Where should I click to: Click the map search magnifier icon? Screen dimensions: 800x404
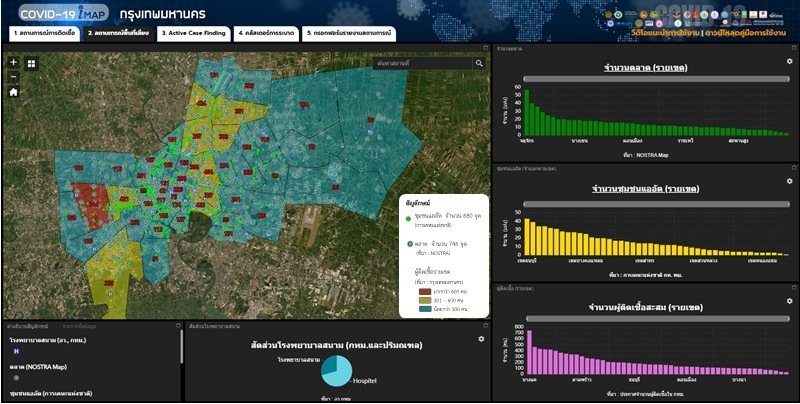479,63
